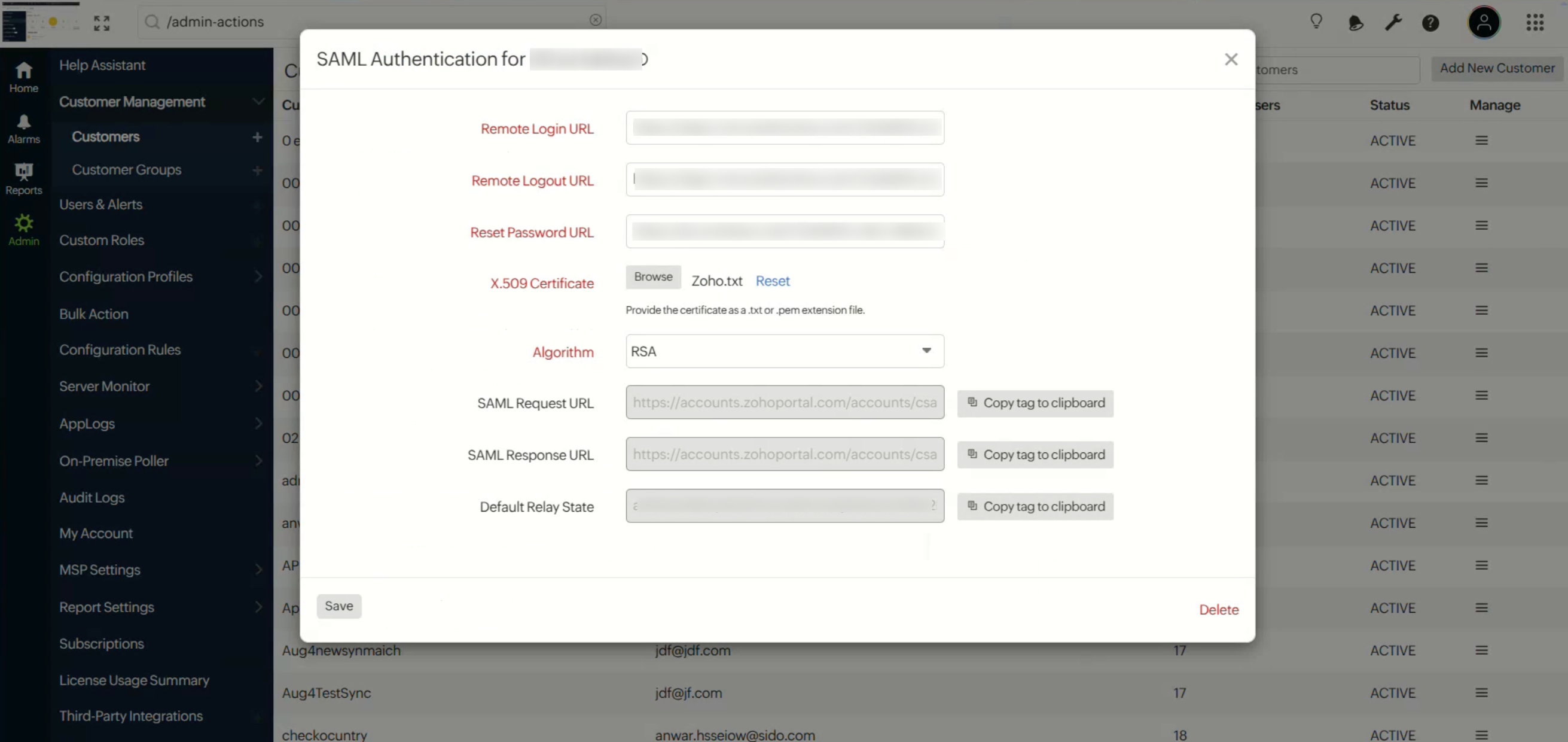Click the user profile avatar
The image size is (1568, 742).
pyautogui.click(x=1484, y=23)
